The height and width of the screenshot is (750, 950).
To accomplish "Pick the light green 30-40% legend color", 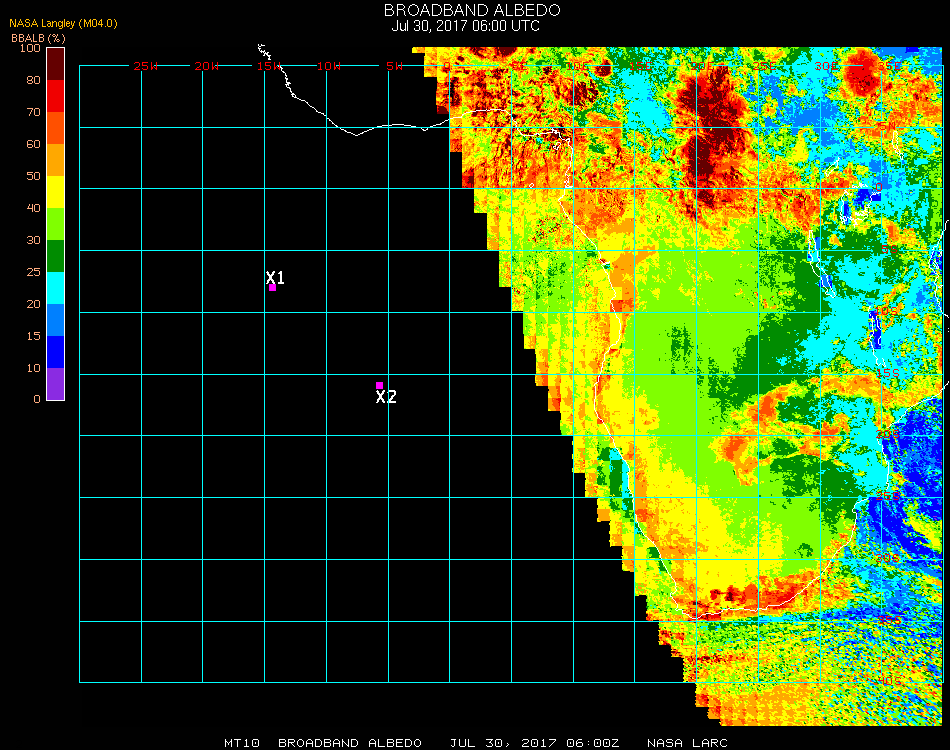I will 56,223.
